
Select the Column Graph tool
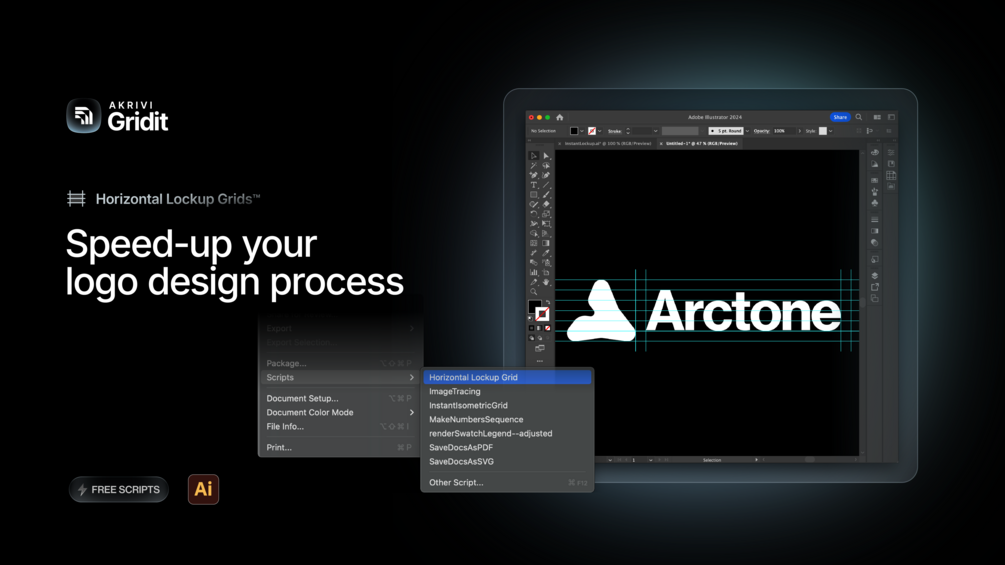pos(533,272)
